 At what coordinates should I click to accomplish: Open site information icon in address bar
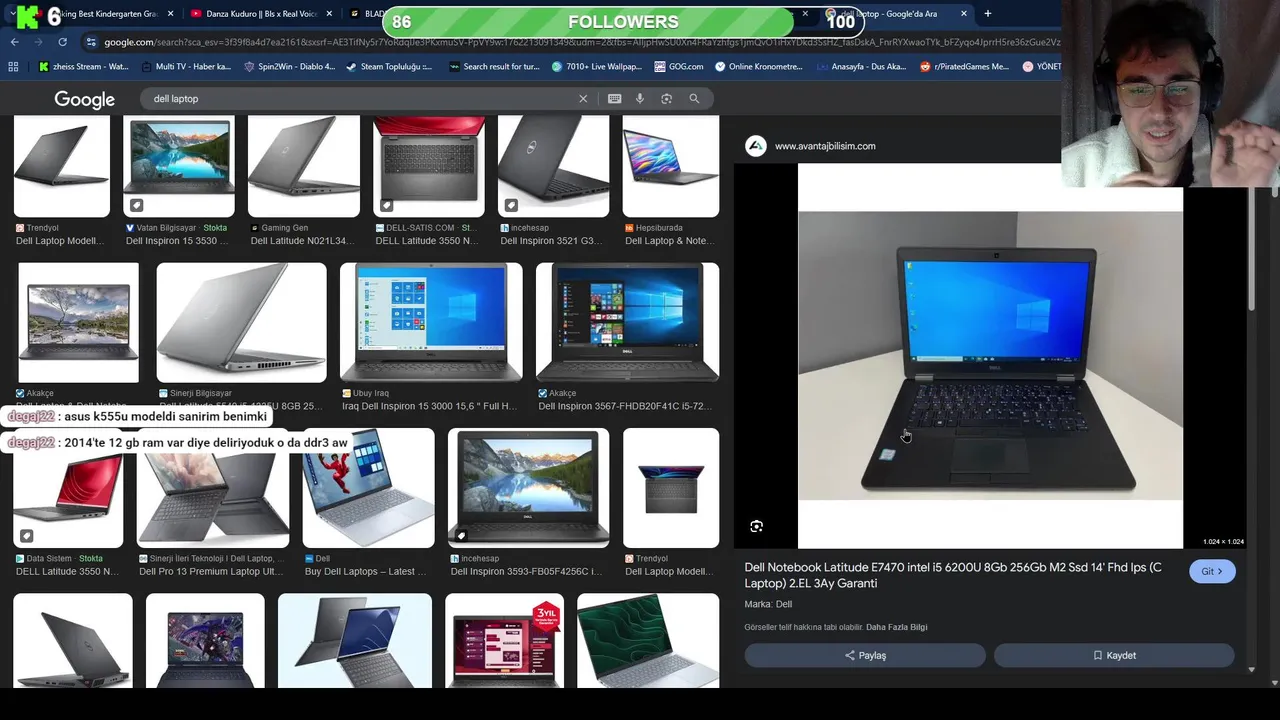[91, 42]
